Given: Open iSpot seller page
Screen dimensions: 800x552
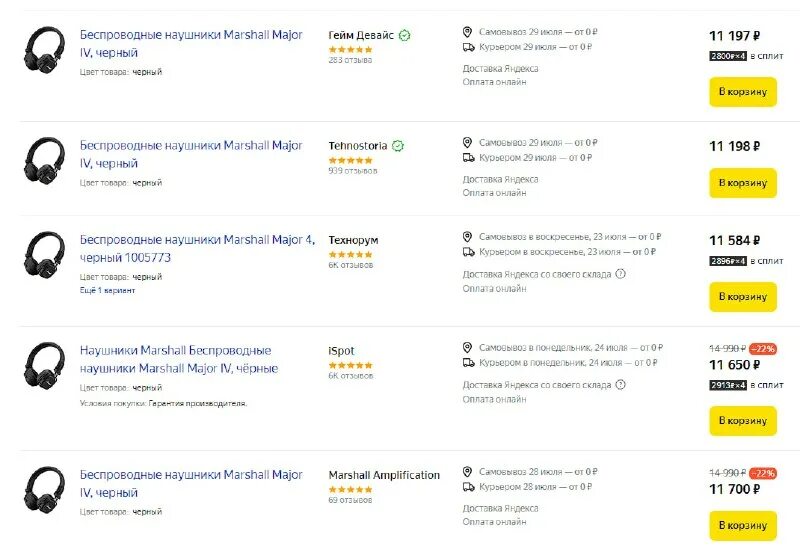Looking at the screenshot, I should tap(341, 351).
